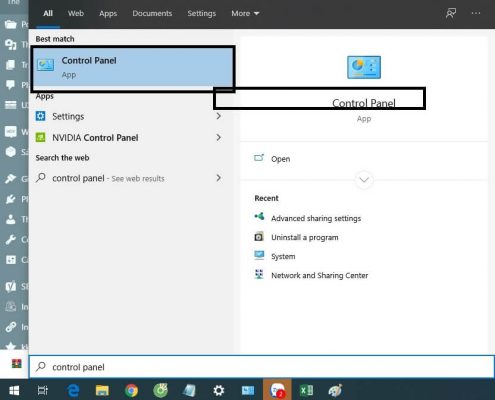
Task: Open Advanced sharing settings recent item
Action: click(316, 218)
